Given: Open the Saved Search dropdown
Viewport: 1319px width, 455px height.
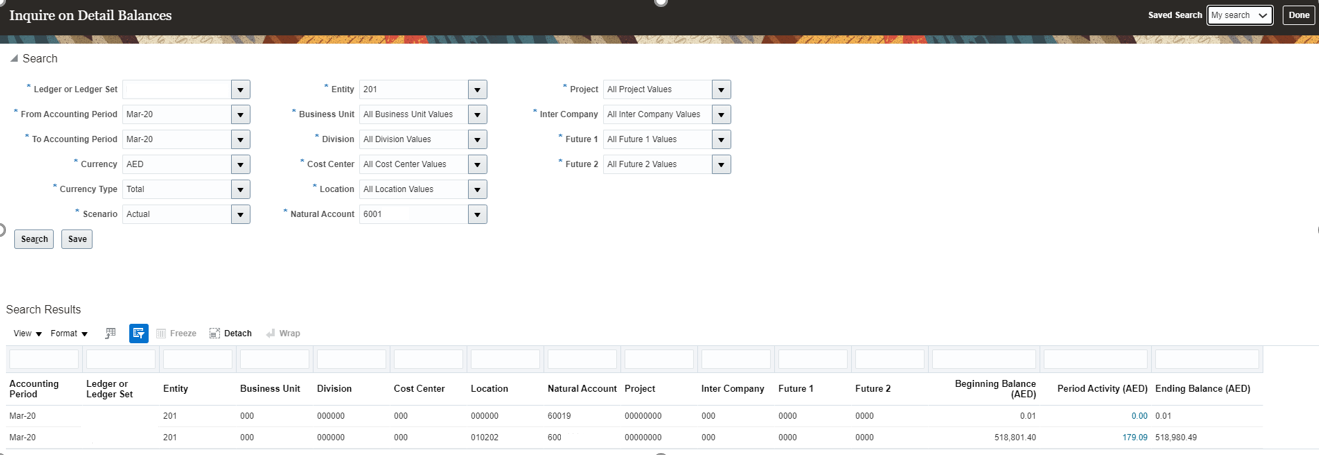Looking at the screenshot, I should pos(1239,15).
